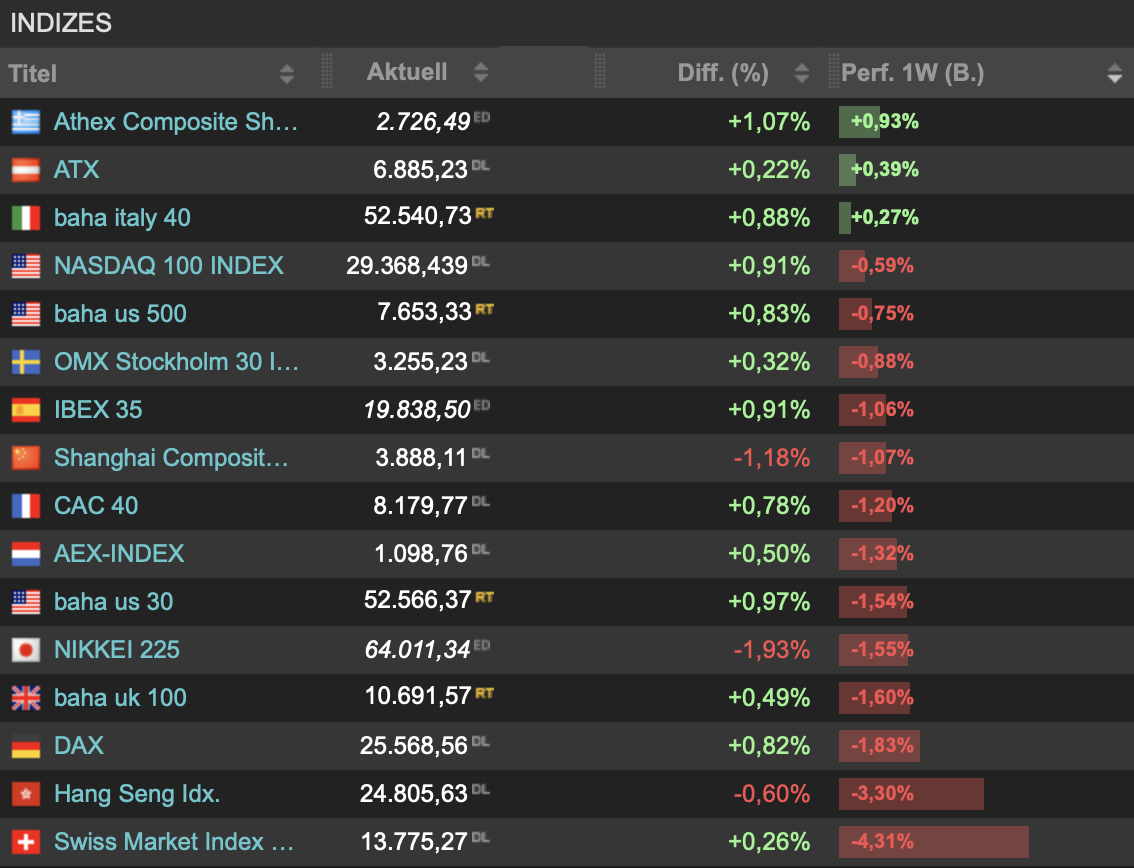Sort the table by the Titel column arrows
Screen dimensions: 1134x868
[287, 73]
